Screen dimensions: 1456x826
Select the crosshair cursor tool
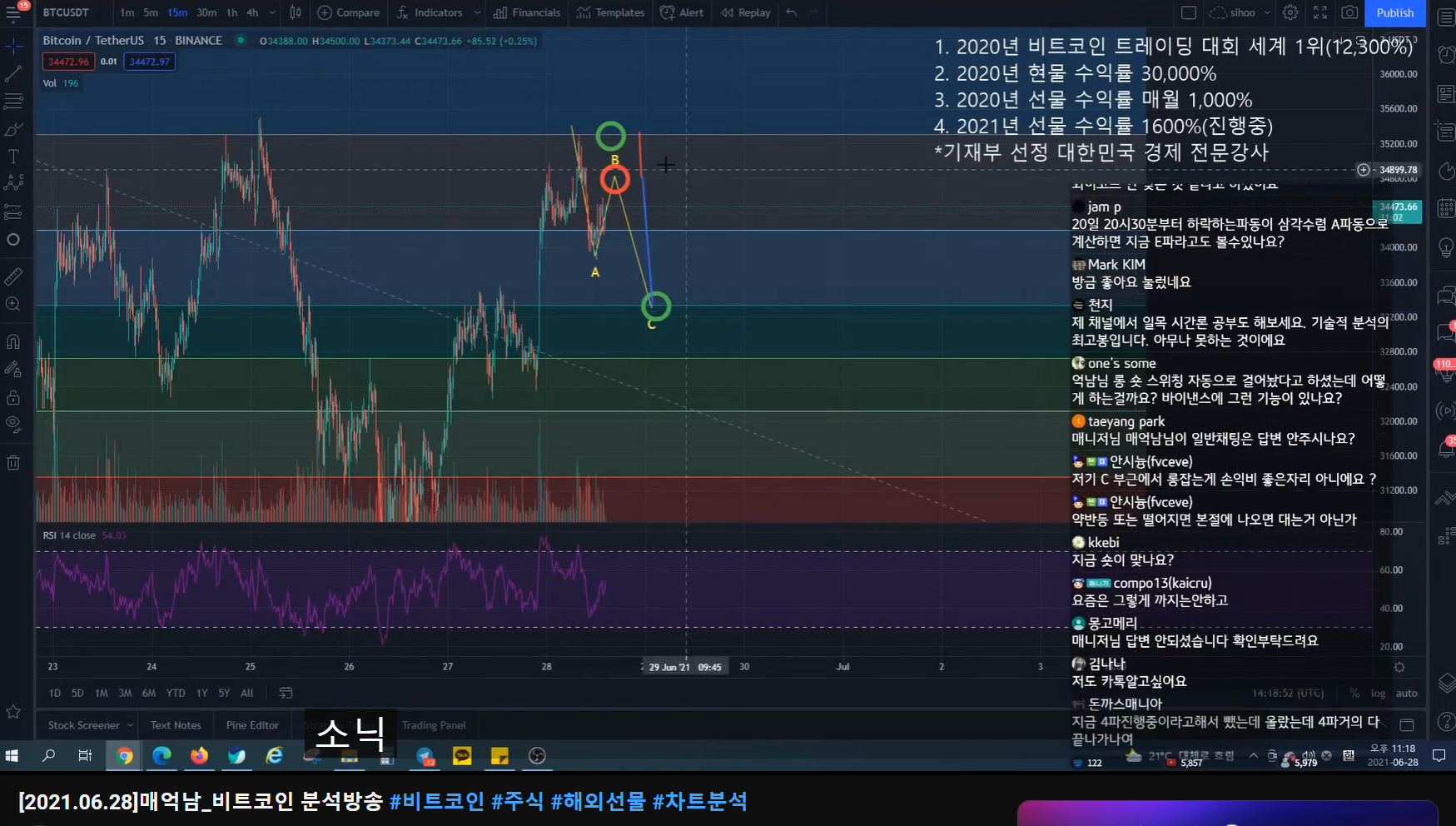click(x=13, y=47)
